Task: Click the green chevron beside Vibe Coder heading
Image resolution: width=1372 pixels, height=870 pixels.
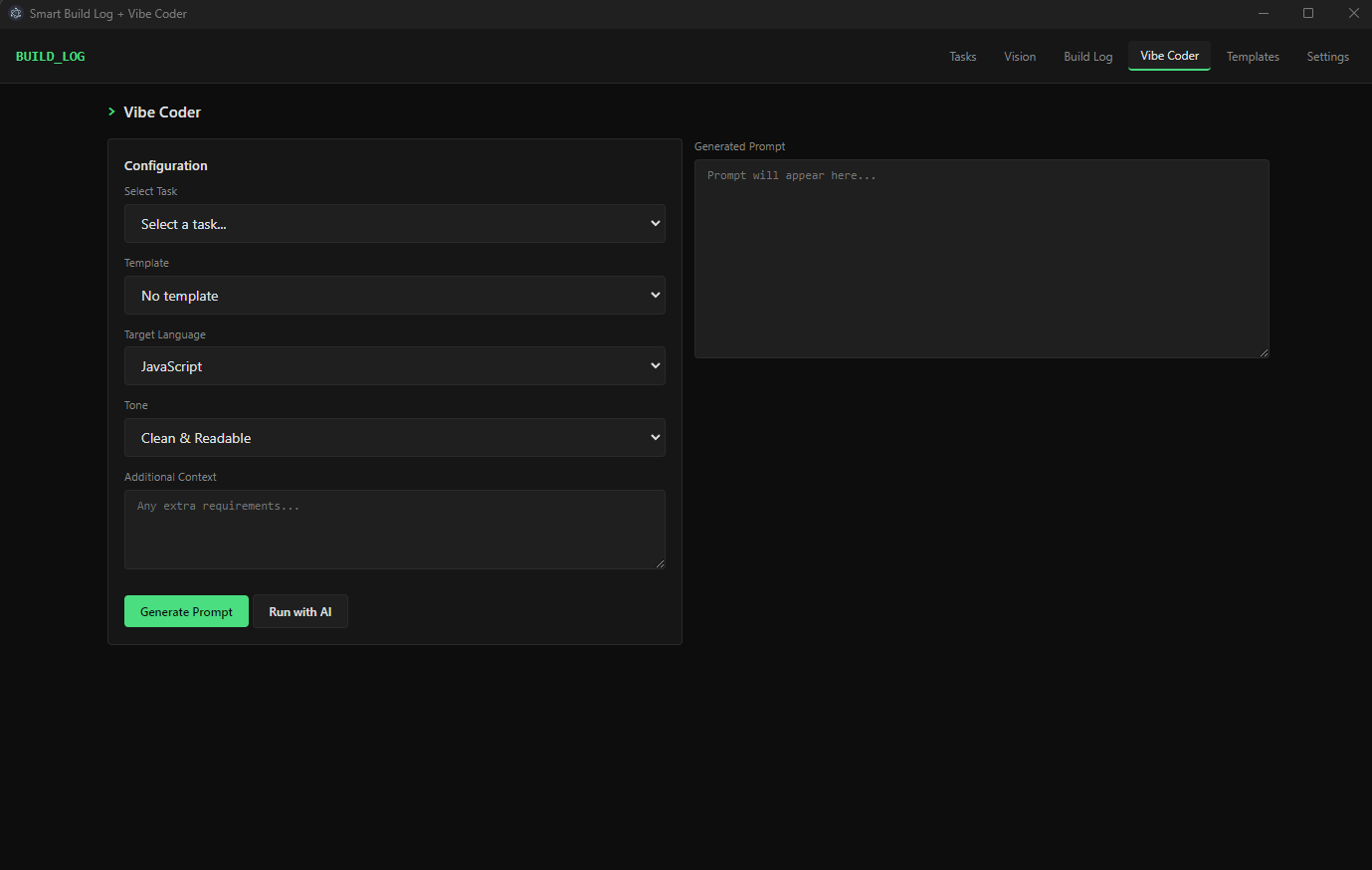Action: pos(111,111)
